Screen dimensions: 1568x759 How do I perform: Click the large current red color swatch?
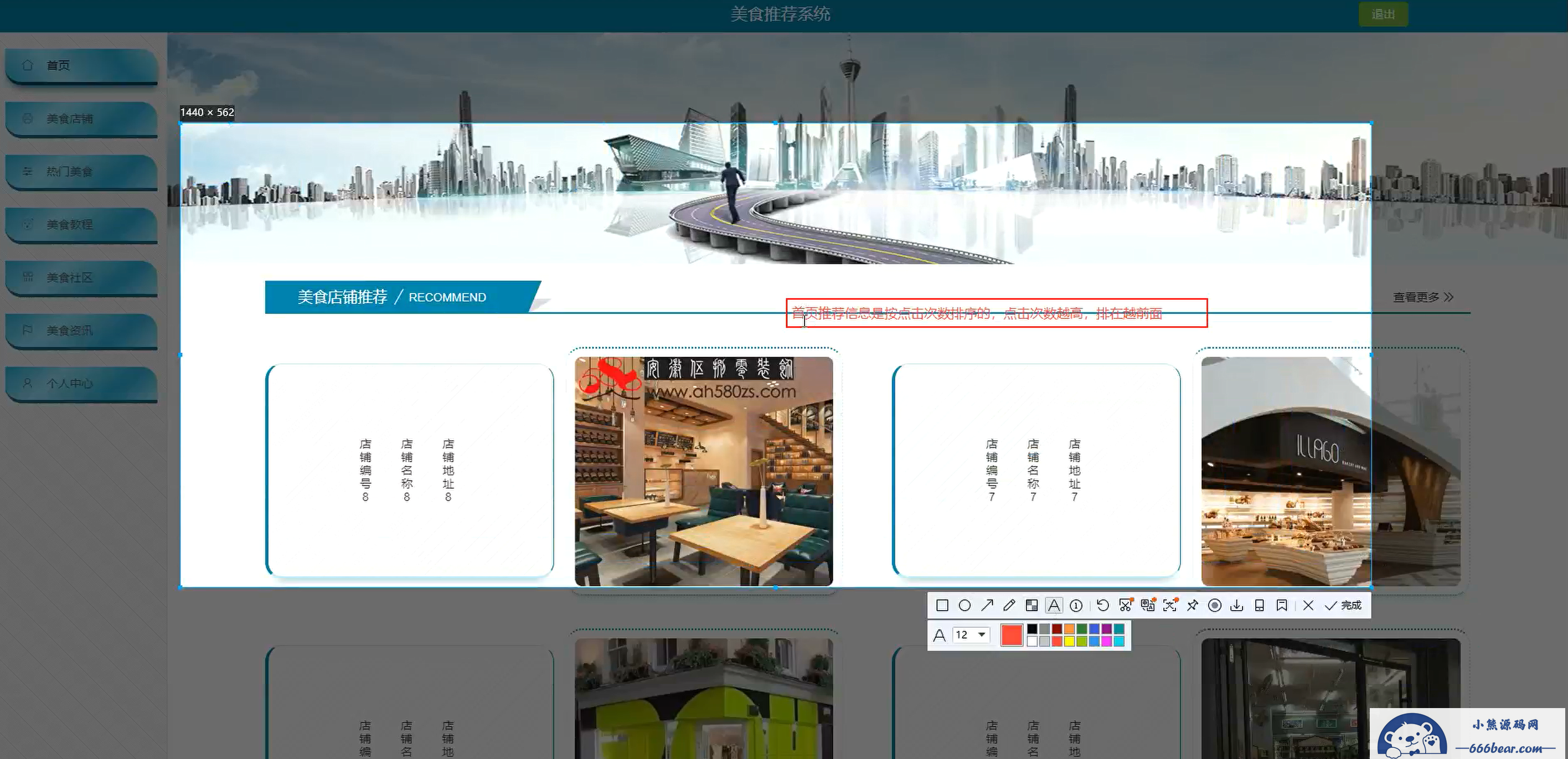[x=1012, y=635]
